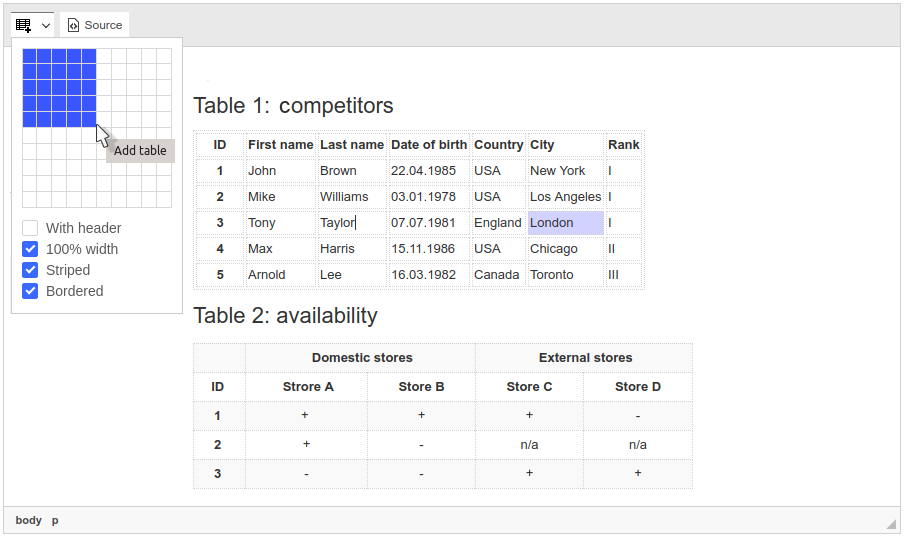Click the Table 1: competitors heading
This screenshot has width=904, height=537.
(x=293, y=105)
